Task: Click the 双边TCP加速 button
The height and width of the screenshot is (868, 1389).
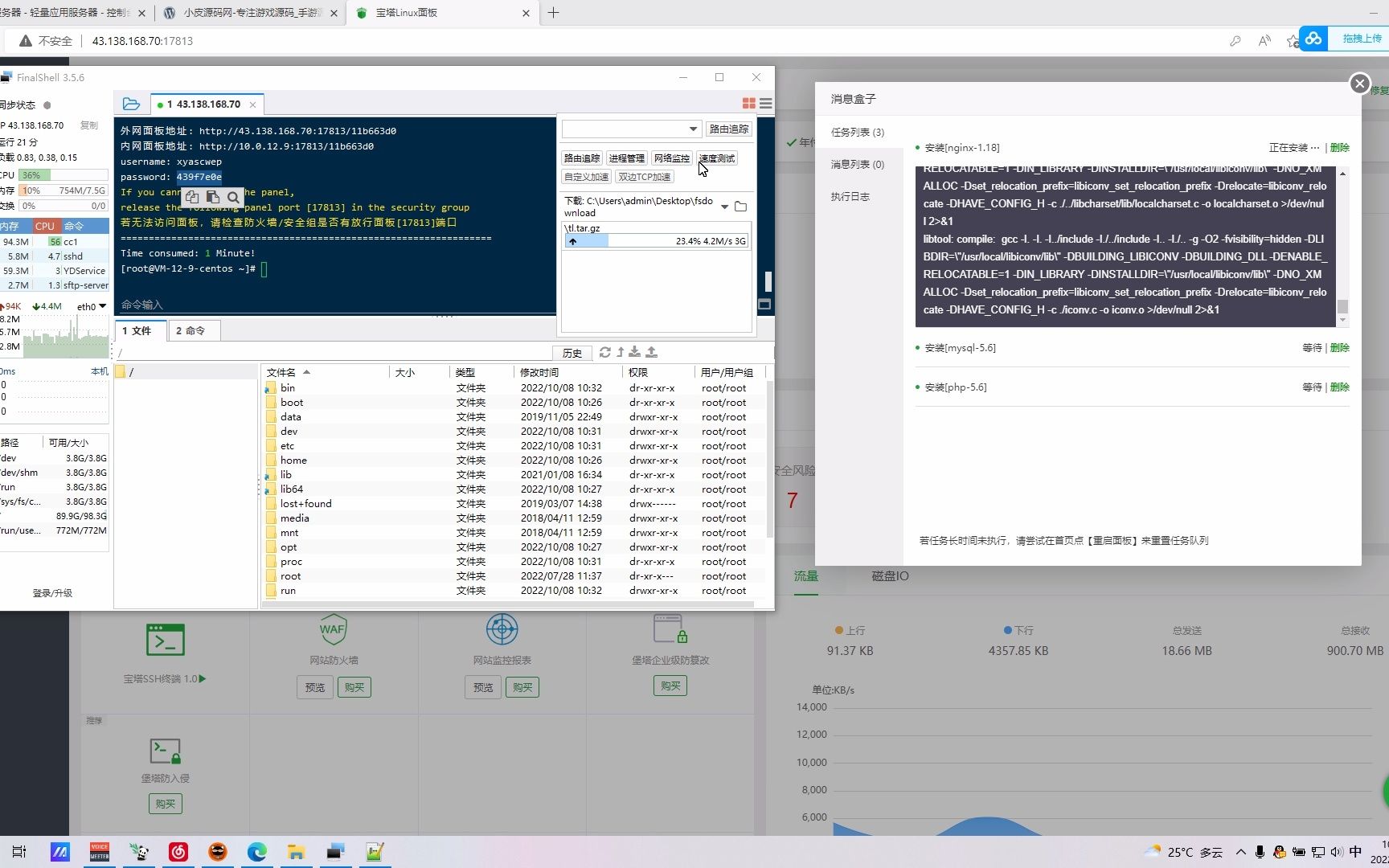Action: click(x=645, y=177)
